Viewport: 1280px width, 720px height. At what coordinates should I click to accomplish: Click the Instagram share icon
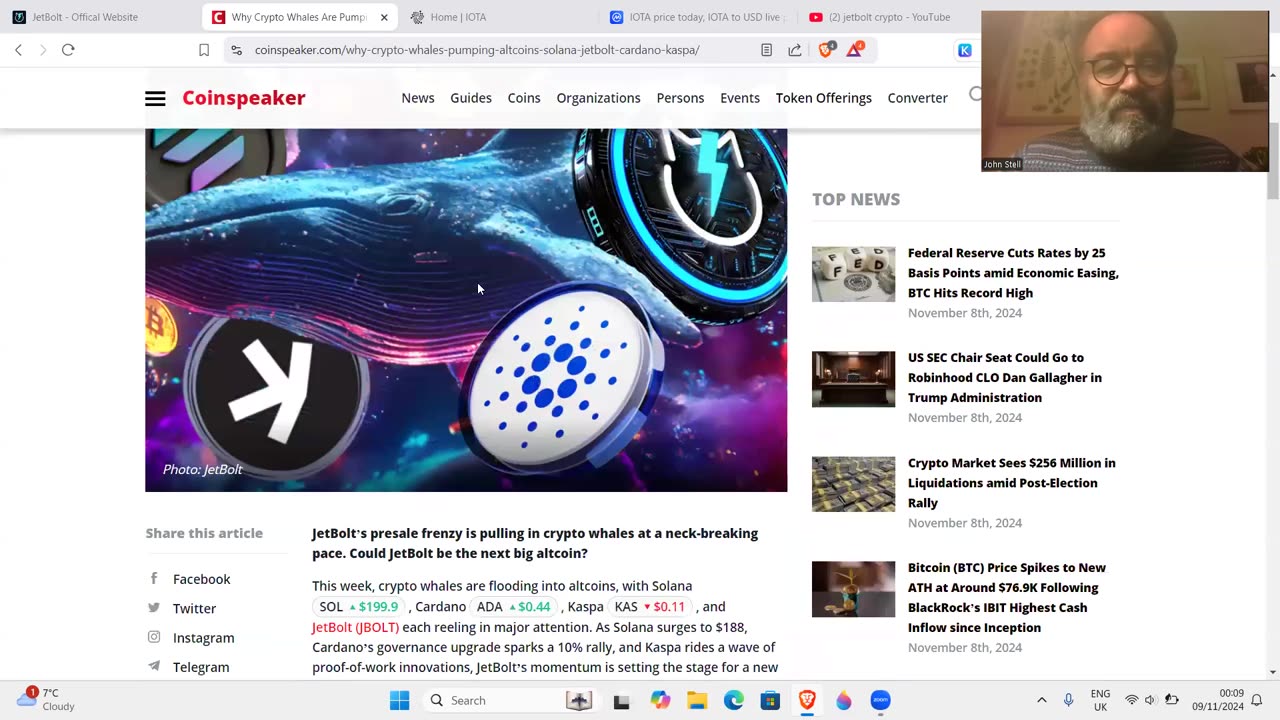(x=154, y=637)
